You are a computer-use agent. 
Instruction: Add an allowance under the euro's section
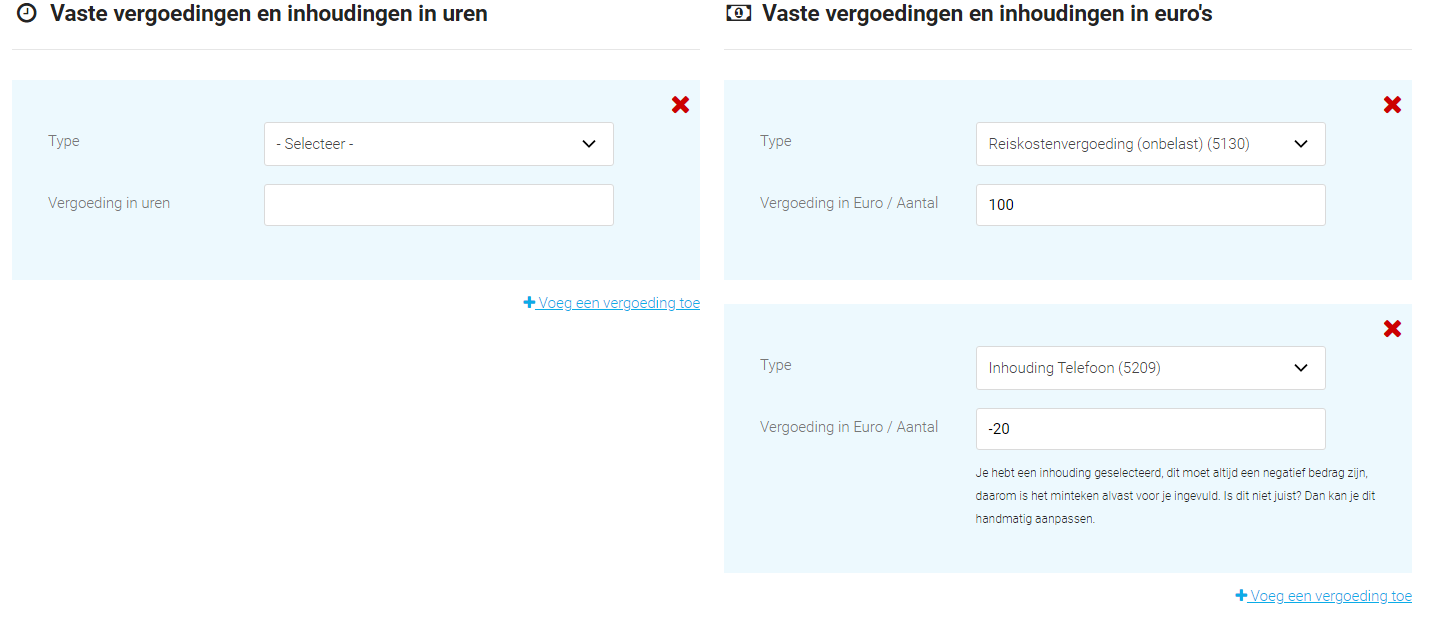pos(1324,596)
